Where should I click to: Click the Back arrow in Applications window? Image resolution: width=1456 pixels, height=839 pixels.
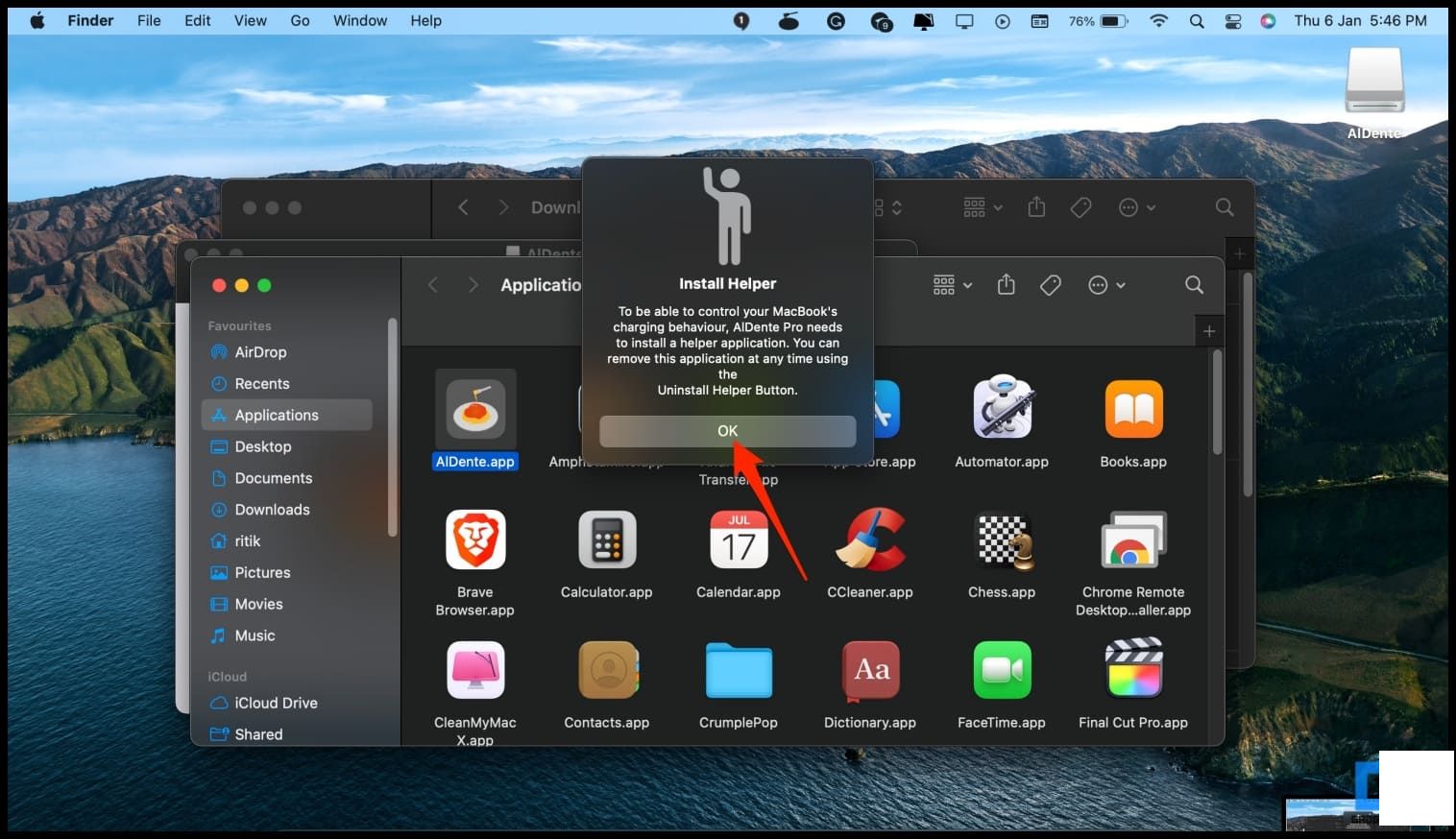pos(433,285)
